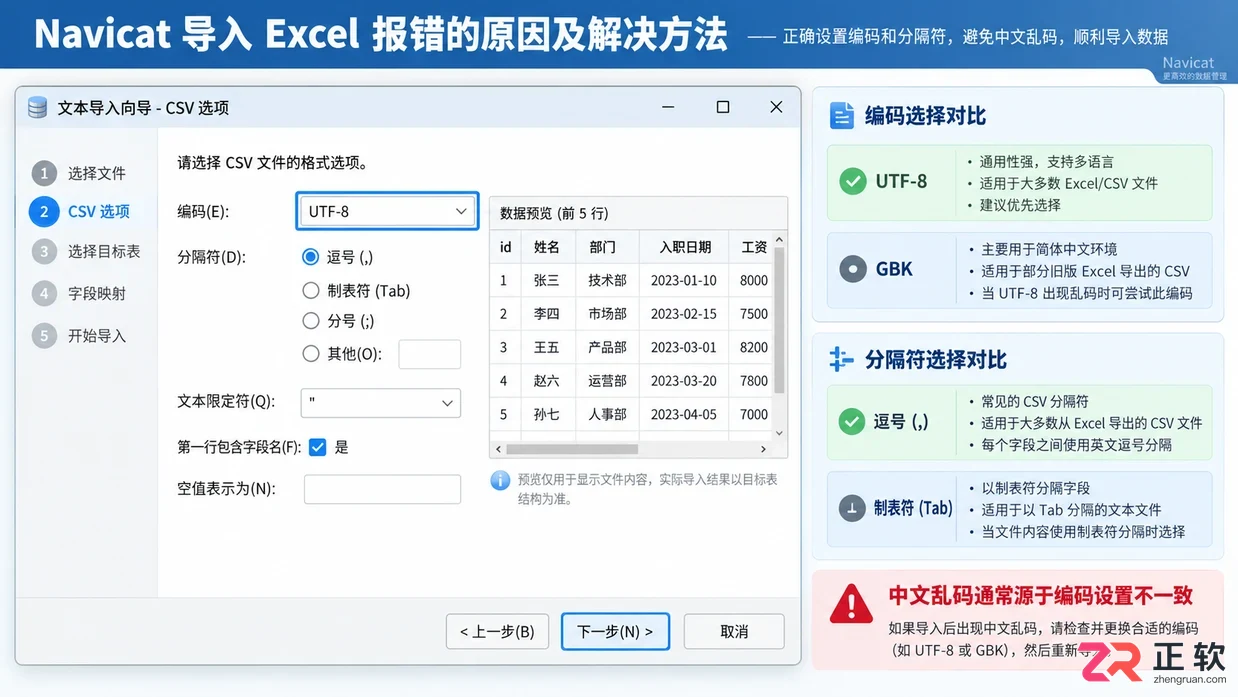
Task: Click the custom delimiter field beside 其他(O)
Action: coord(430,354)
